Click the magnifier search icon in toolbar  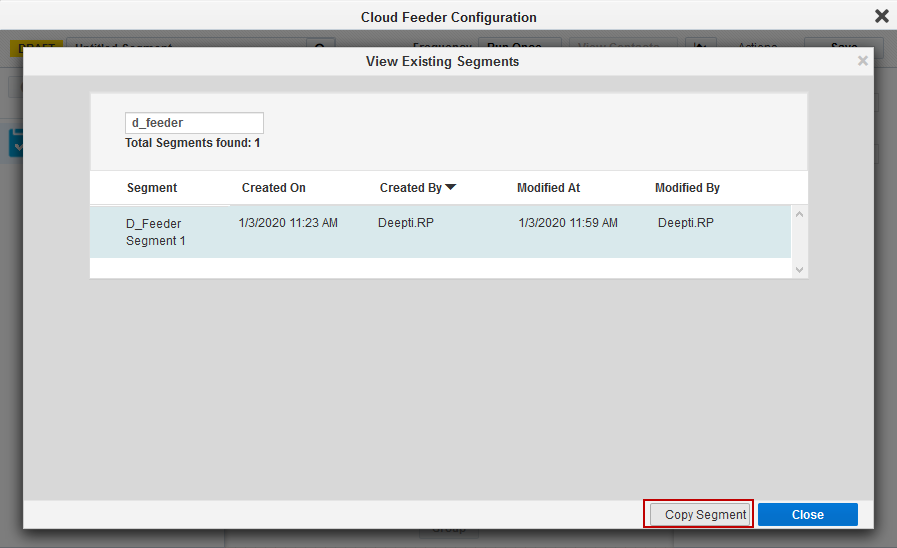(x=320, y=47)
